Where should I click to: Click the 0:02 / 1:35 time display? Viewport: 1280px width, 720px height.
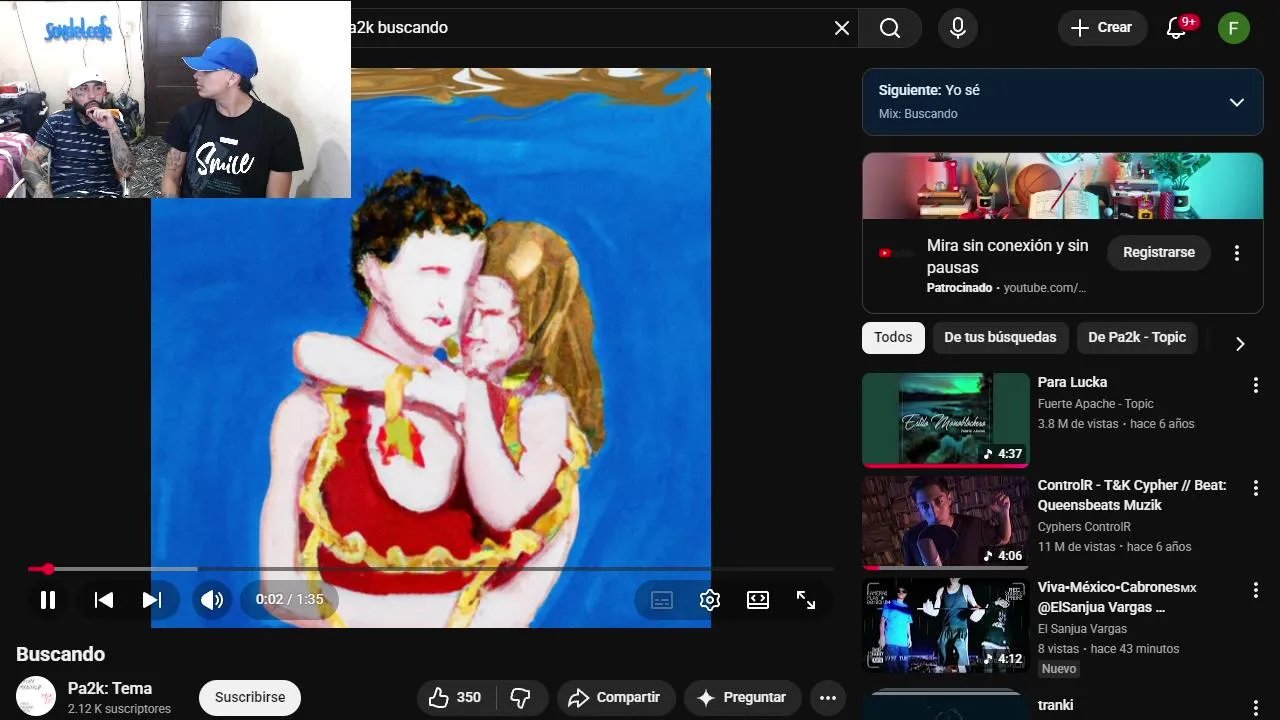coord(289,600)
